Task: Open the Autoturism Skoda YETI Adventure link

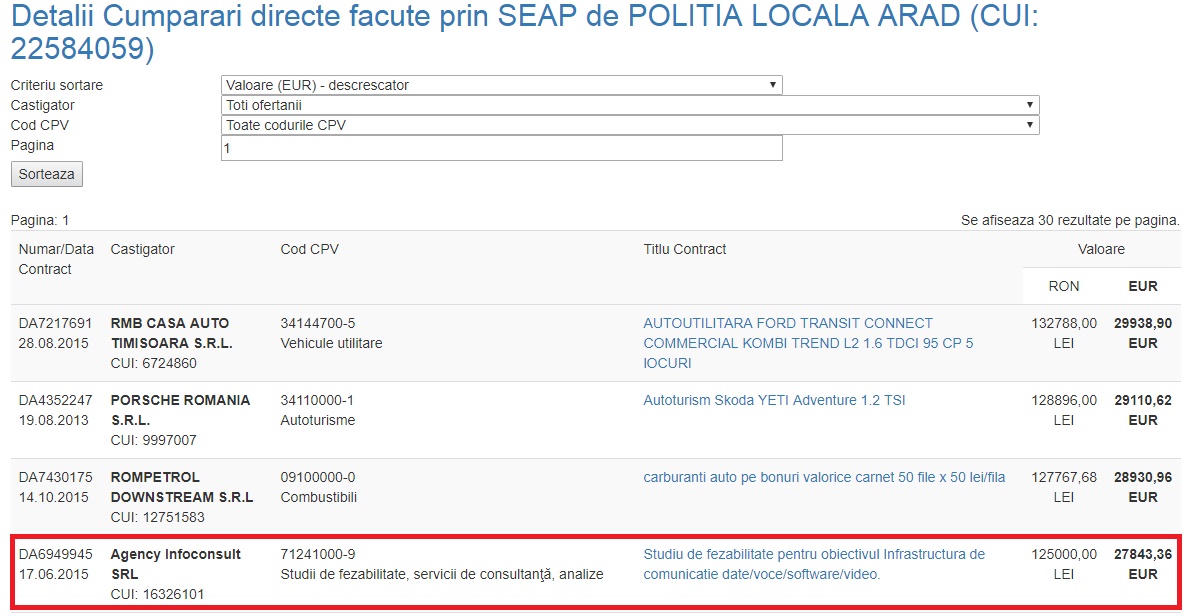Action: click(x=774, y=400)
